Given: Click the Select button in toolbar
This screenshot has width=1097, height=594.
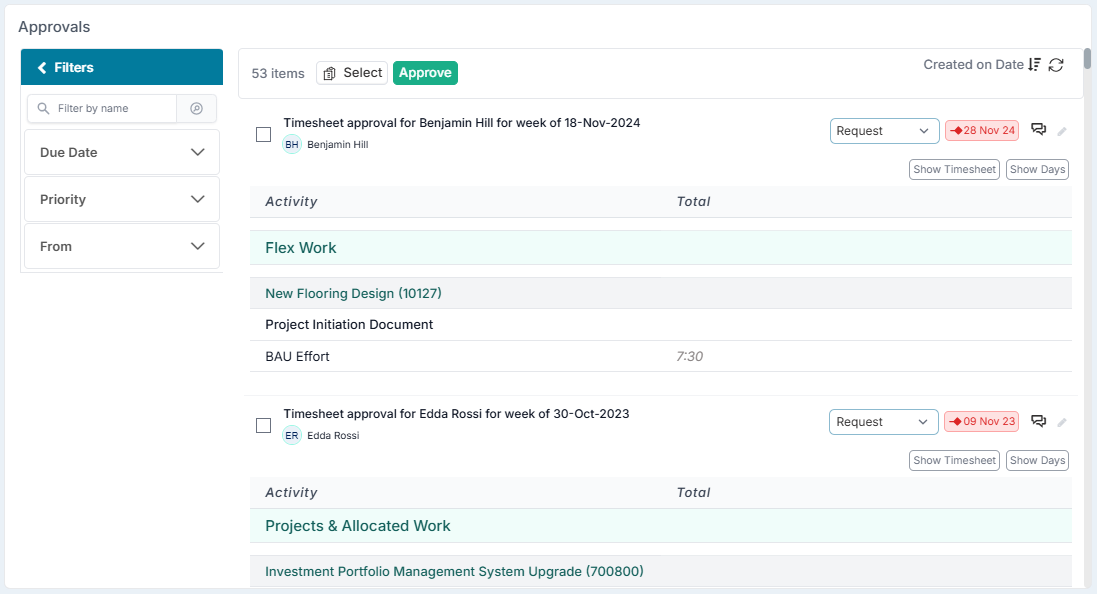Looking at the screenshot, I should point(352,73).
